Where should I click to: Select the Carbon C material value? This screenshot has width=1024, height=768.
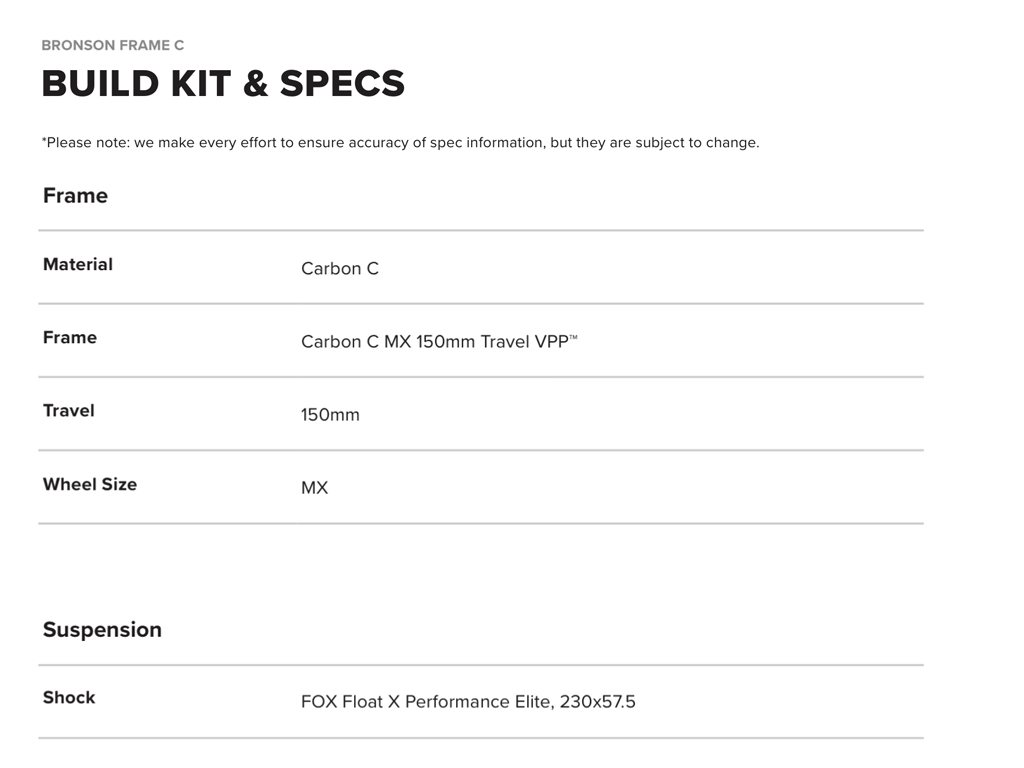click(340, 268)
